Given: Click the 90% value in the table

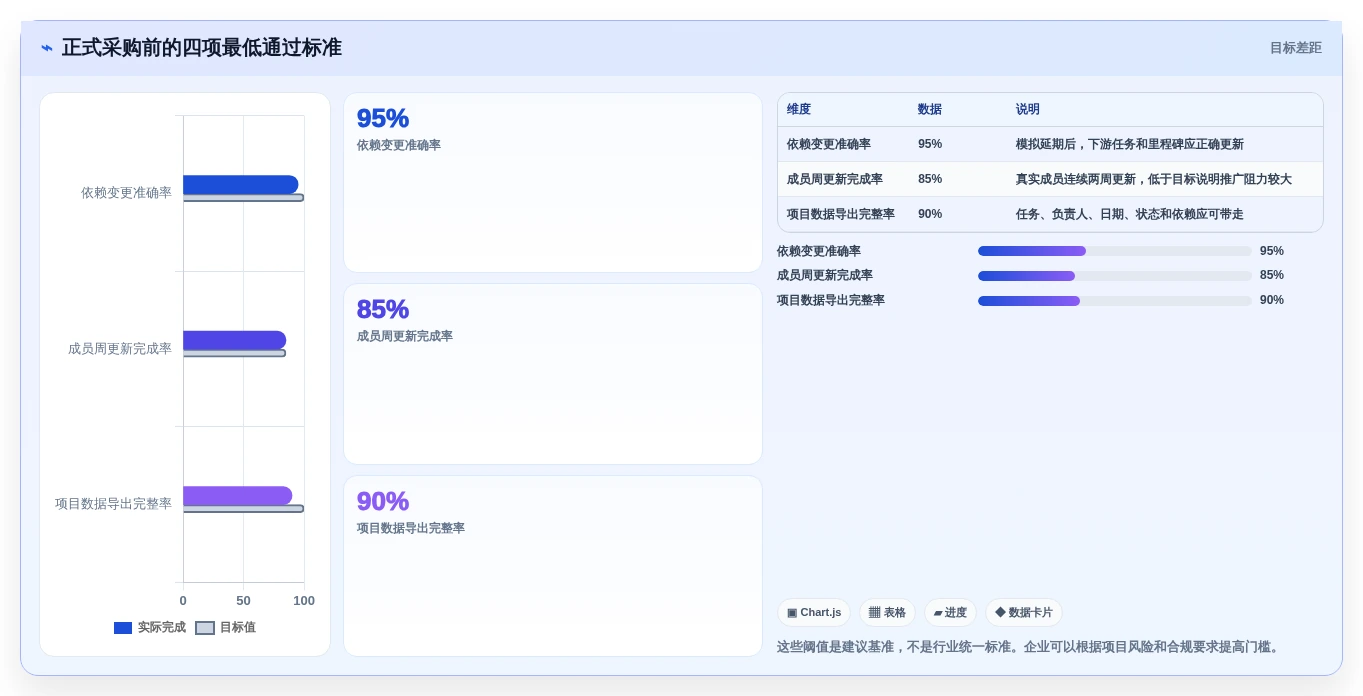Looking at the screenshot, I should (930, 214).
